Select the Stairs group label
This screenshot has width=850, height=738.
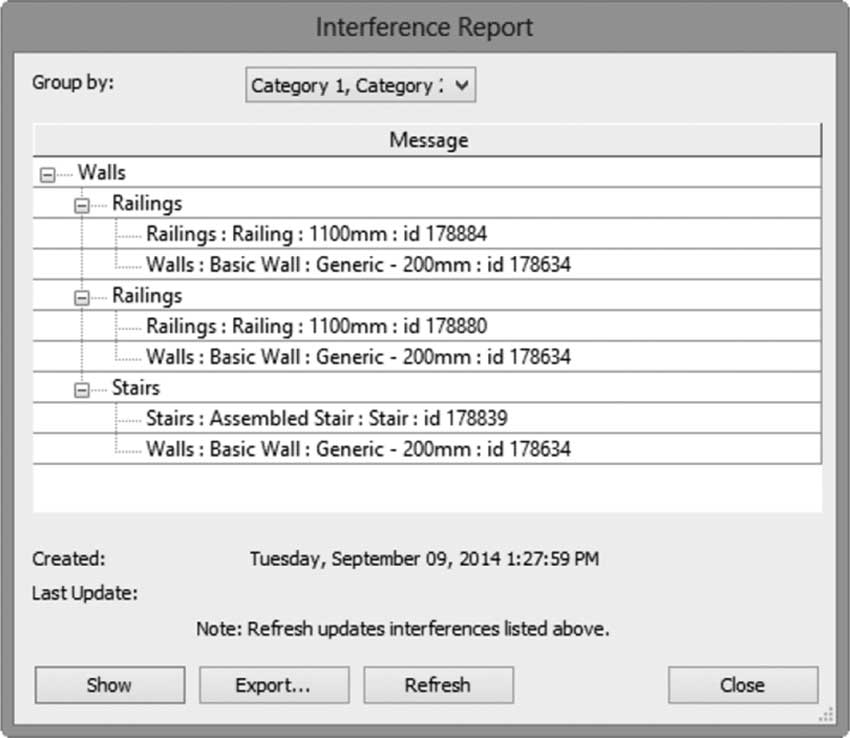[136, 388]
